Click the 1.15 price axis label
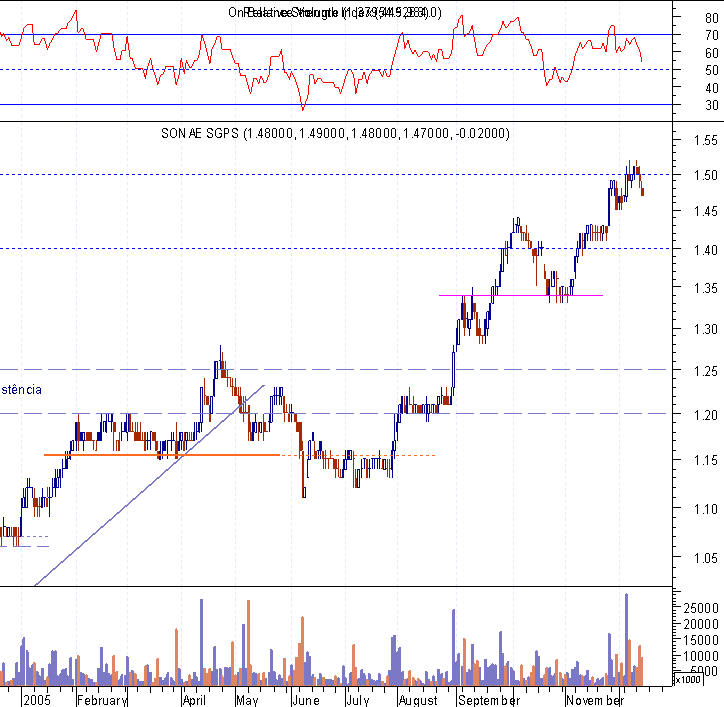Image resolution: width=724 pixels, height=707 pixels. 706,460
